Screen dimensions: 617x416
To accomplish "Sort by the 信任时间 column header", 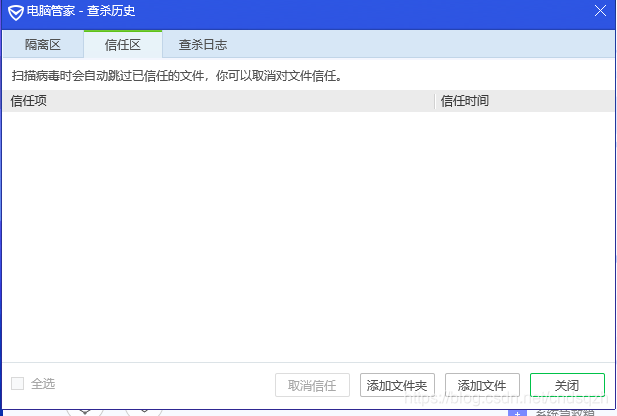I will [525, 101].
